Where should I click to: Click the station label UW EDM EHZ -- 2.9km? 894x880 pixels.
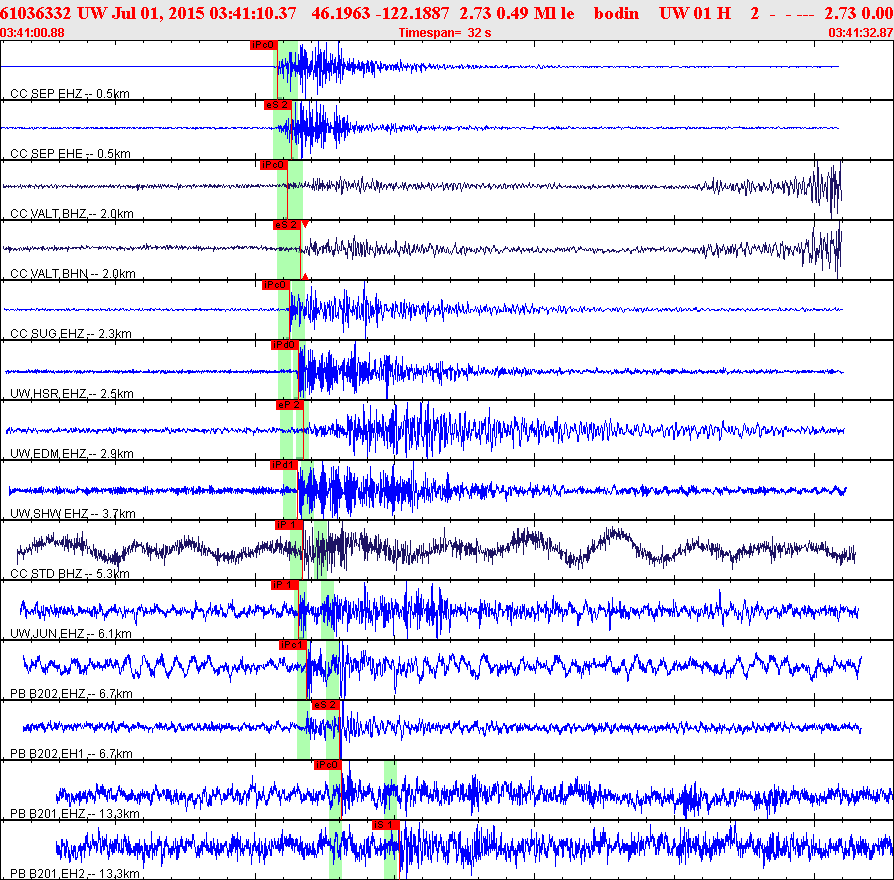click(72, 454)
